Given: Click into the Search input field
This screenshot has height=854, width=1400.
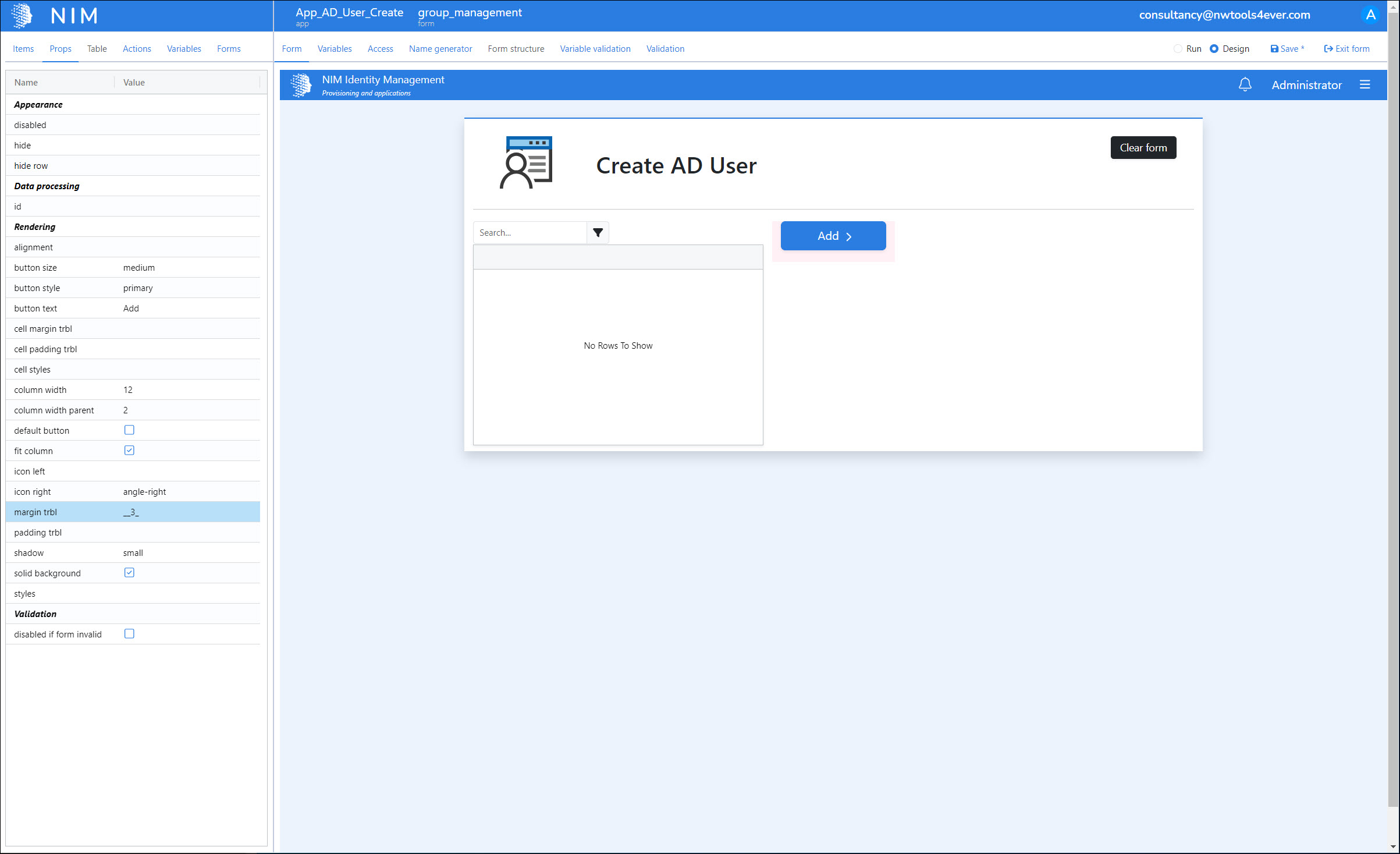Looking at the screenshot, I should point(530,233).
